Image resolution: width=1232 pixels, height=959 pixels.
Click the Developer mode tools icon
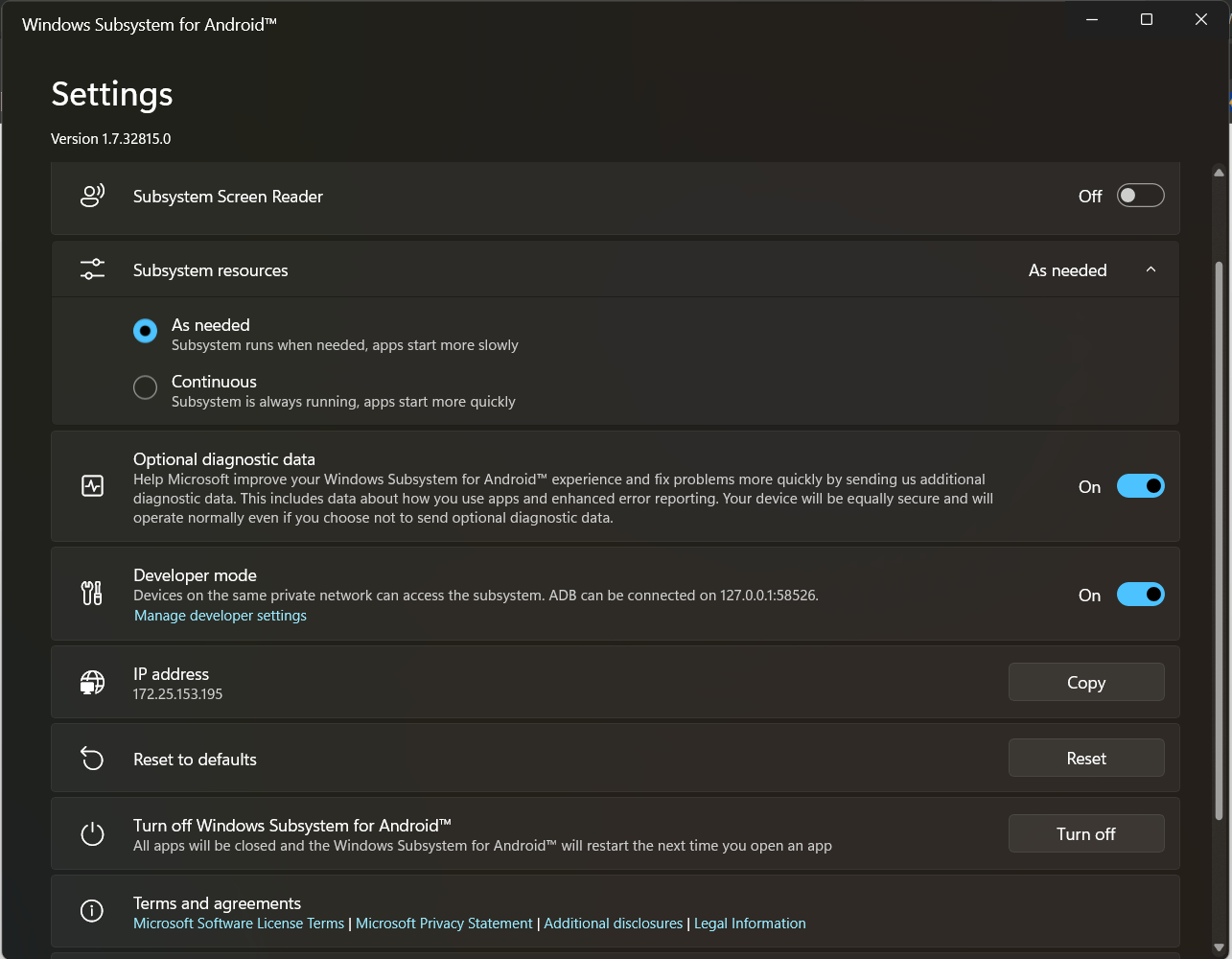coord(91,593)
